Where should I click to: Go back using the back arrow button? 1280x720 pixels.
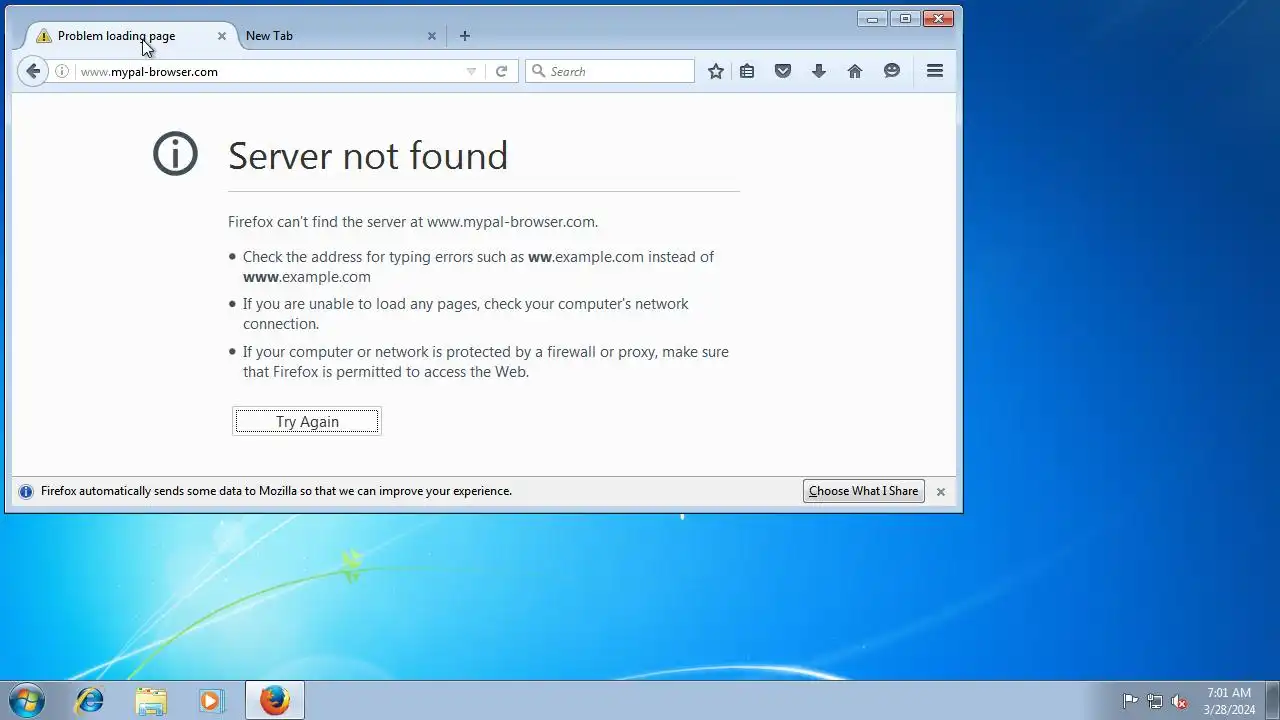click(33, 71)
